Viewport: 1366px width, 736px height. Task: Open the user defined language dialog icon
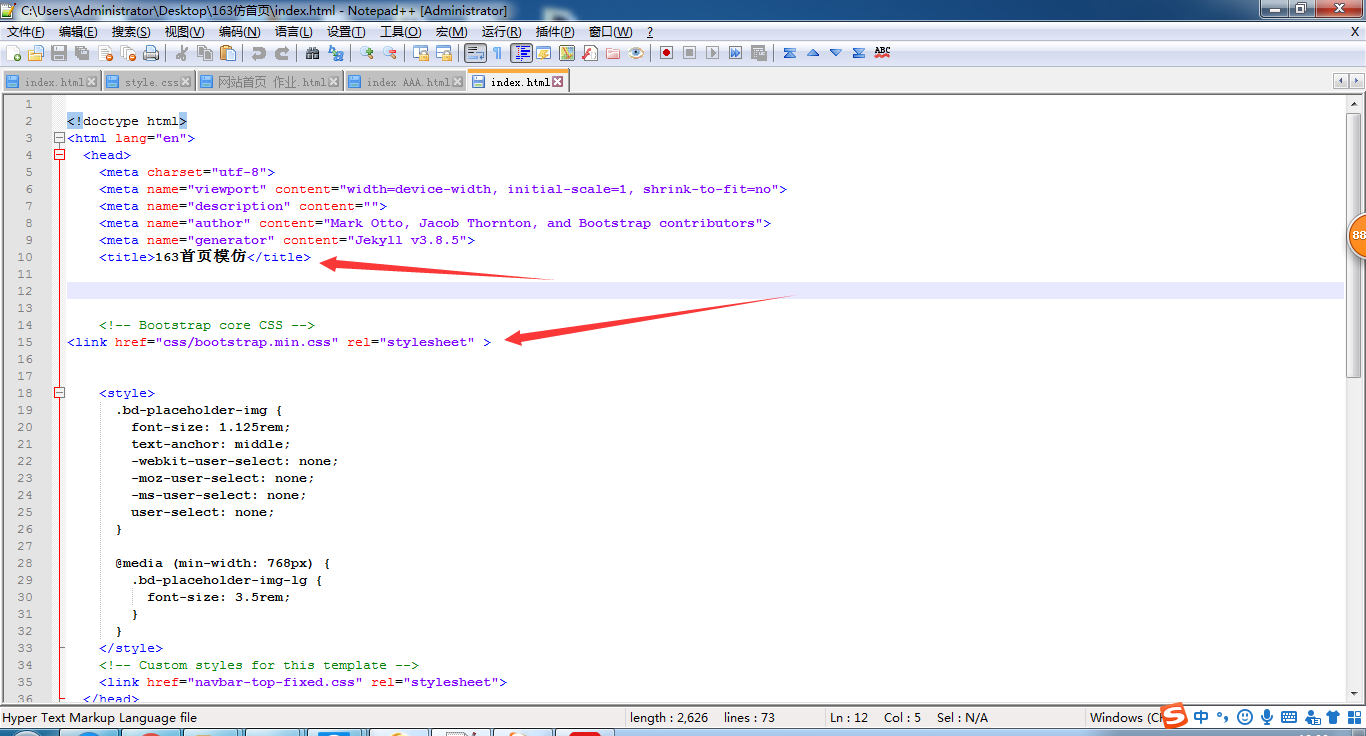tap(543, 53)
